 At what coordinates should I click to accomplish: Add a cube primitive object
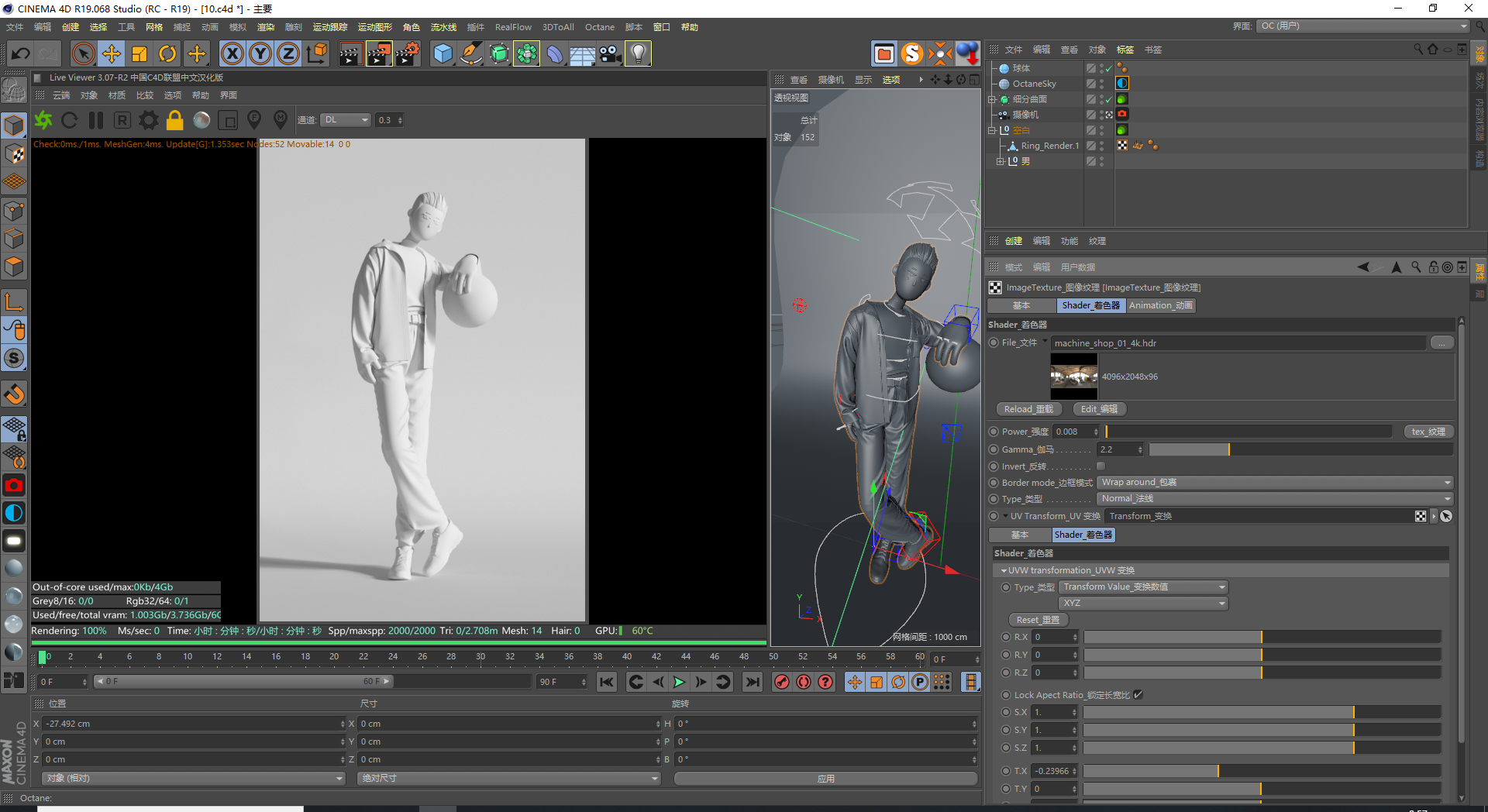point(443,53)
